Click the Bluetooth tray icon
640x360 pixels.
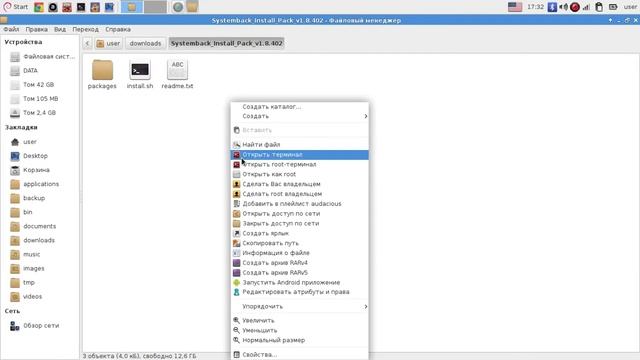coord(552,7)
